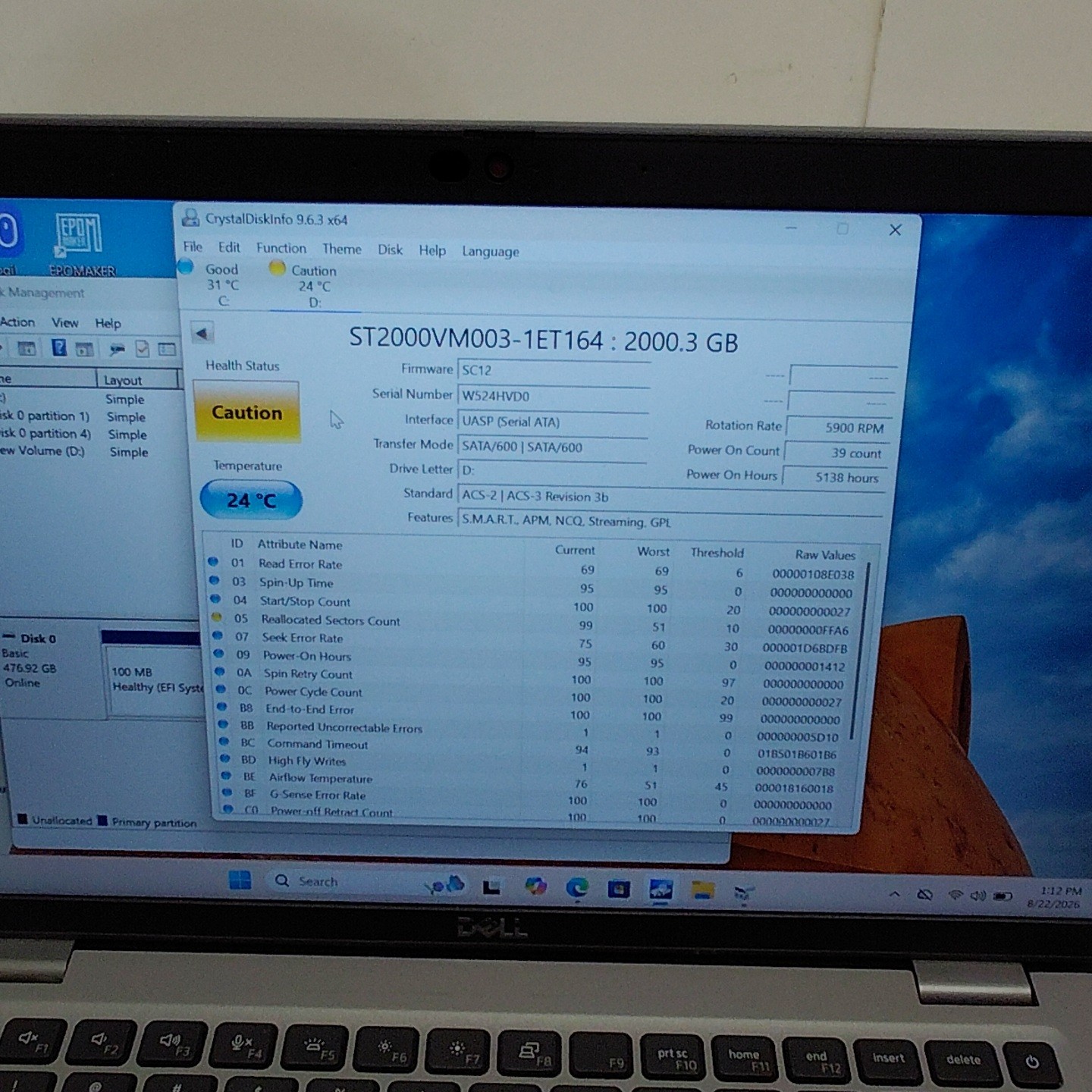Open CrystalDiskInfo's Help menu
Screen dimensions: 1092x1092
[432, 250]
